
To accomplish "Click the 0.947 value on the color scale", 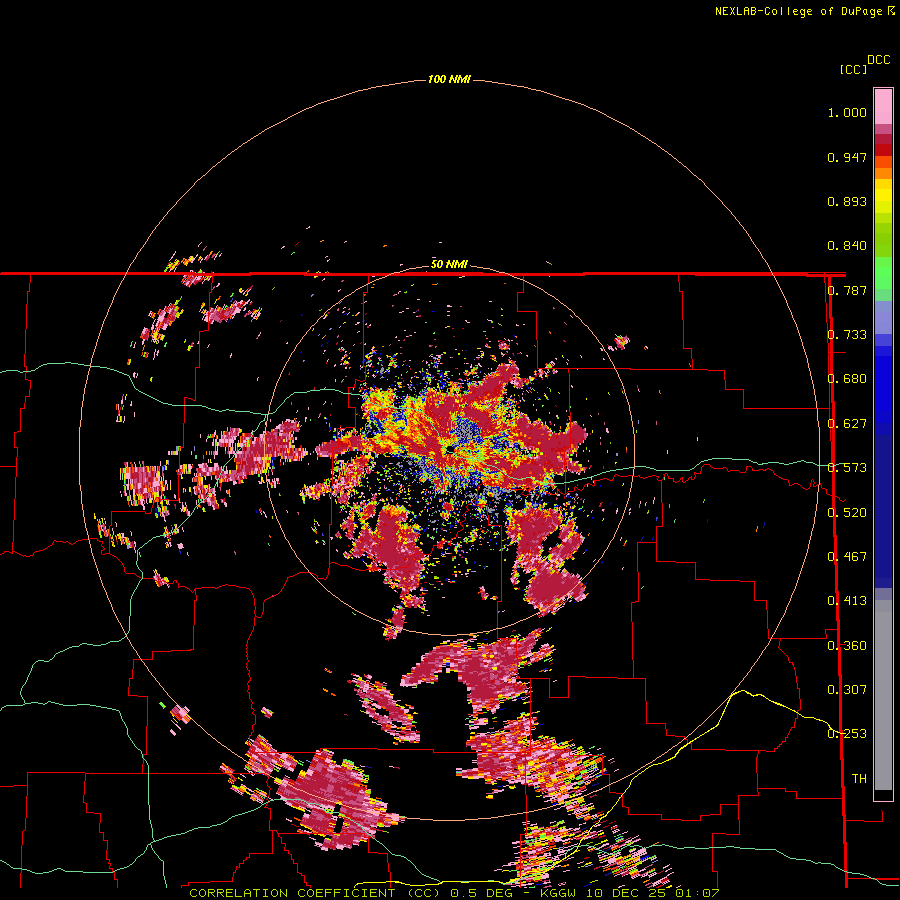I will 847,157.
